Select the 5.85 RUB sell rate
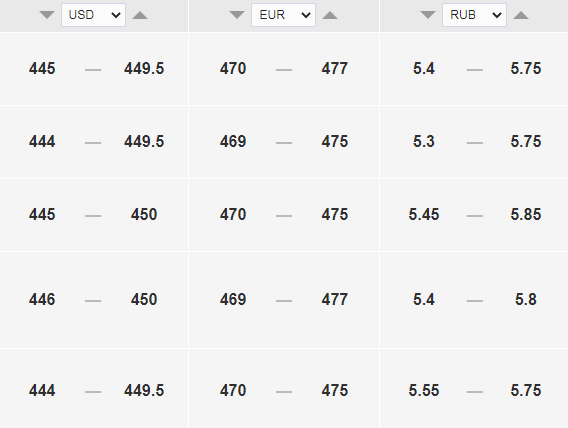Viewport: 568px width, 428px height. tap(526, 215)
